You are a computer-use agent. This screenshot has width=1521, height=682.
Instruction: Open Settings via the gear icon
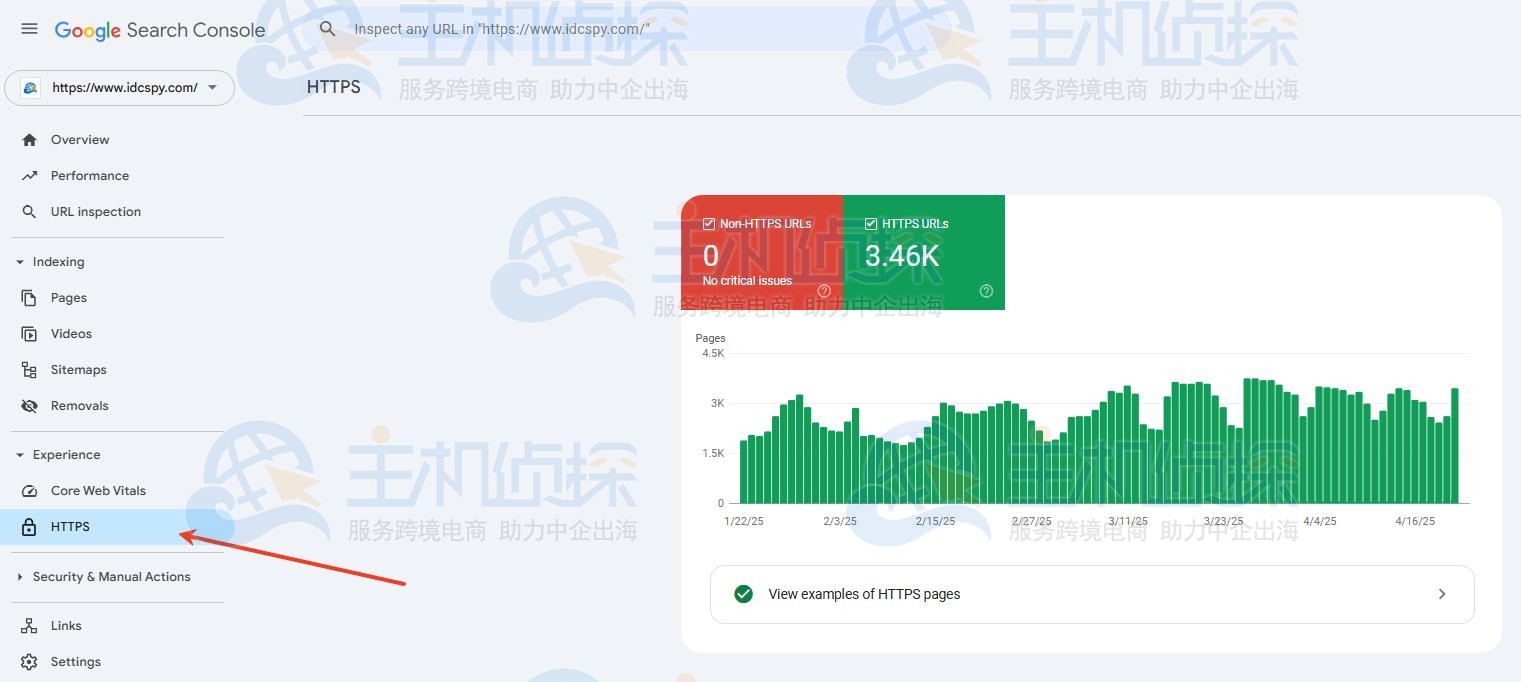tap(30, 661)
